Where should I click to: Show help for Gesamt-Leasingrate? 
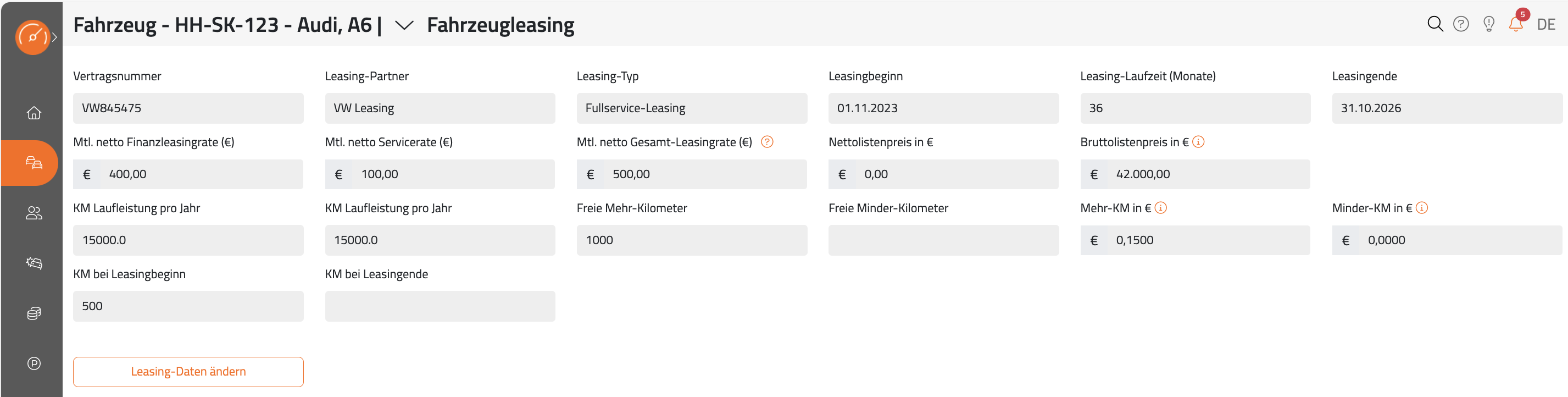pos(767,142)
